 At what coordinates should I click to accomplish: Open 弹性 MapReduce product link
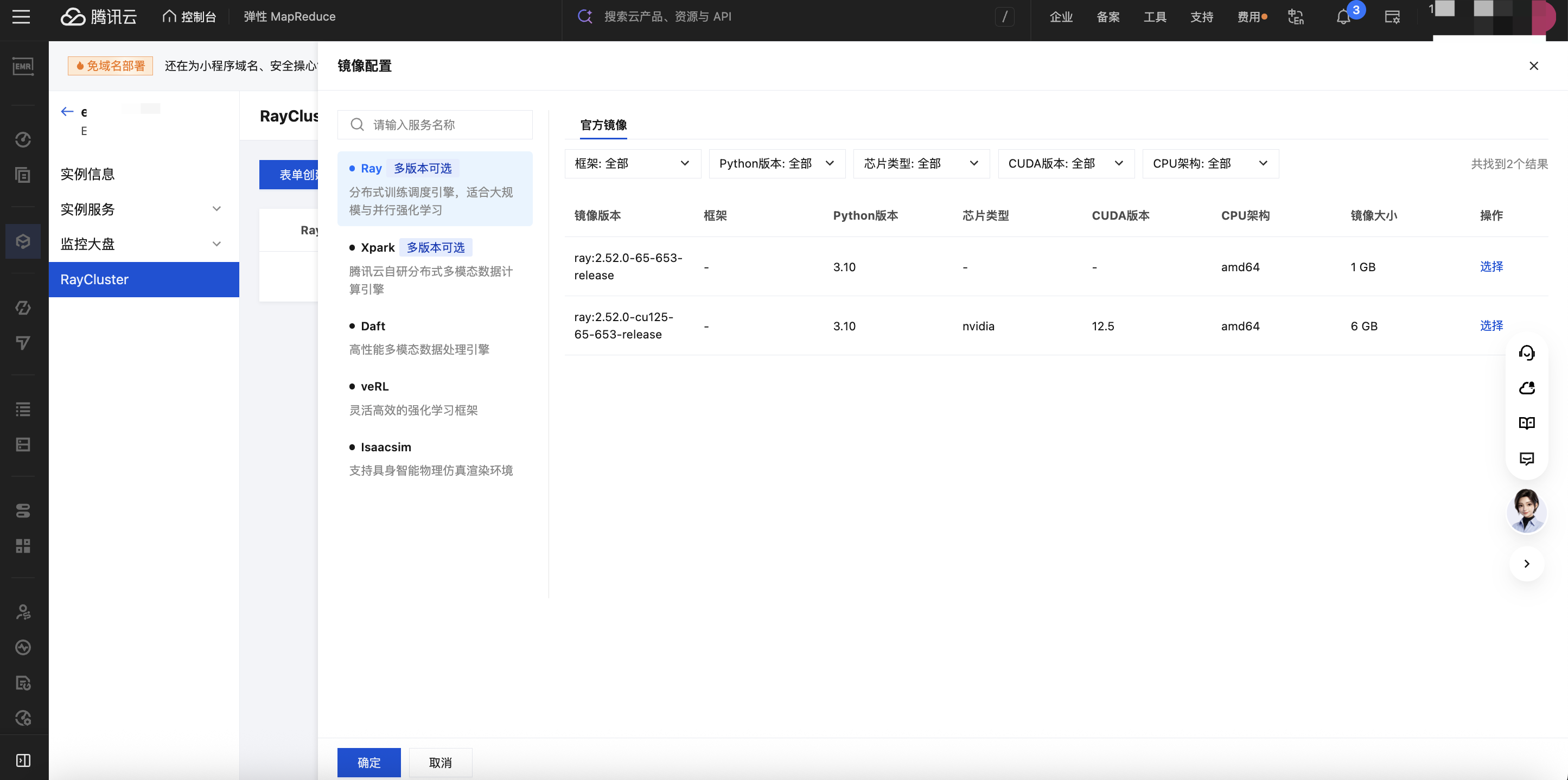tap(289, 16)
